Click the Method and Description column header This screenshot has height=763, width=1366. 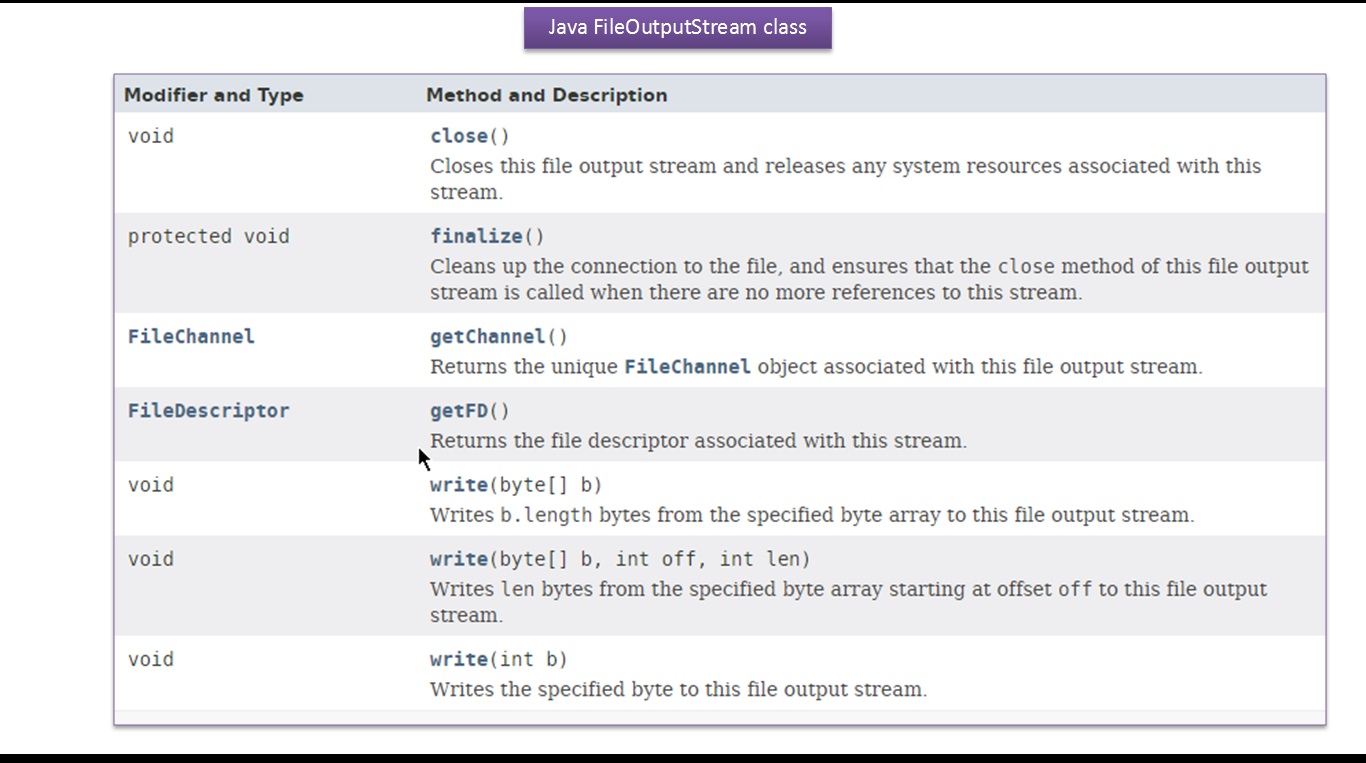click(546, 95)
